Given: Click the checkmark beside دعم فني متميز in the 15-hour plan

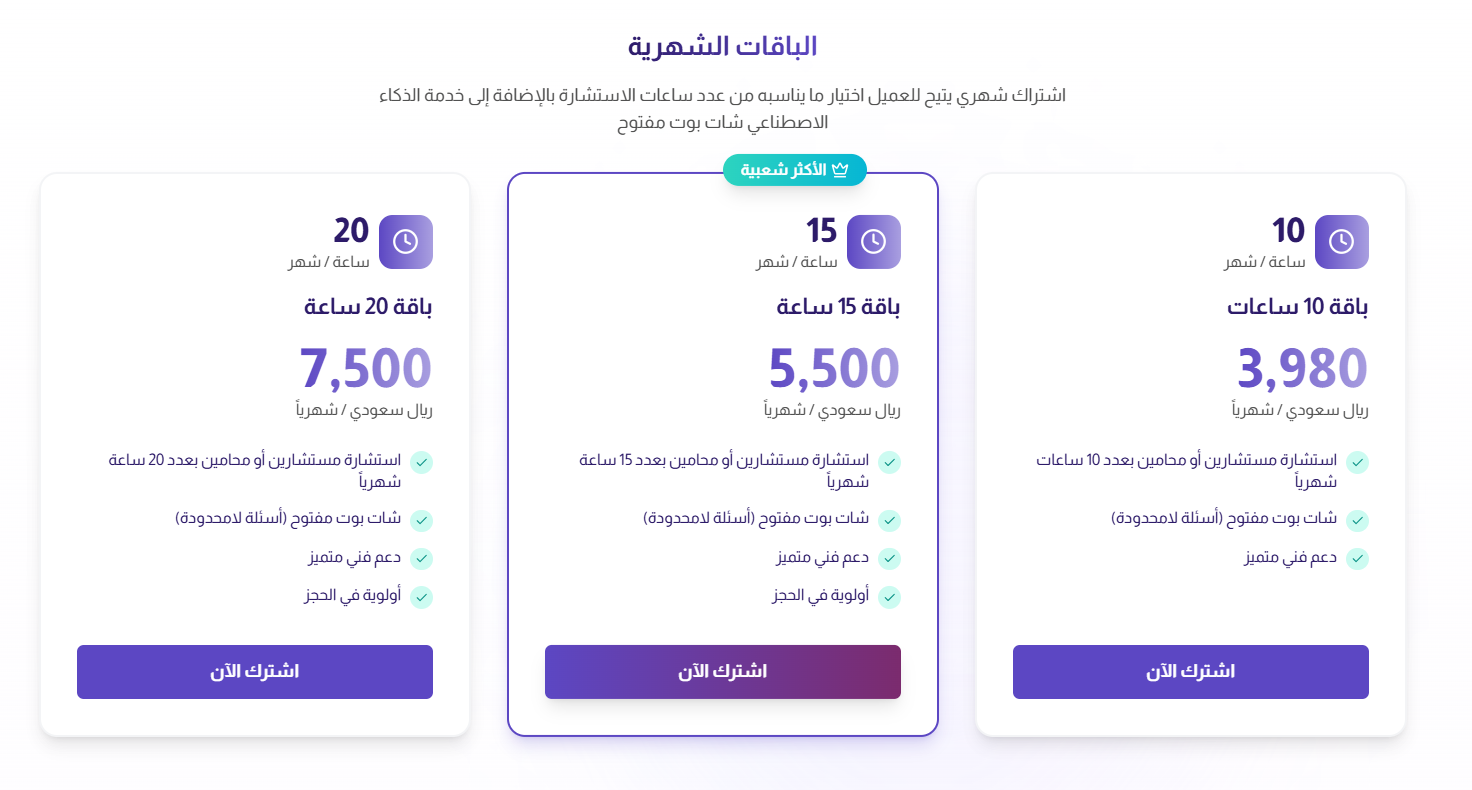Looking at the screenshot, I should click(890, 558).
